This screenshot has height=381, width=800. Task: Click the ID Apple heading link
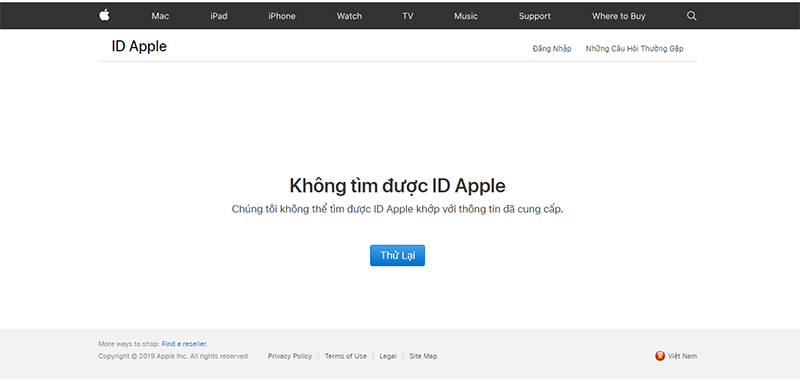click(x=139, y=46)
